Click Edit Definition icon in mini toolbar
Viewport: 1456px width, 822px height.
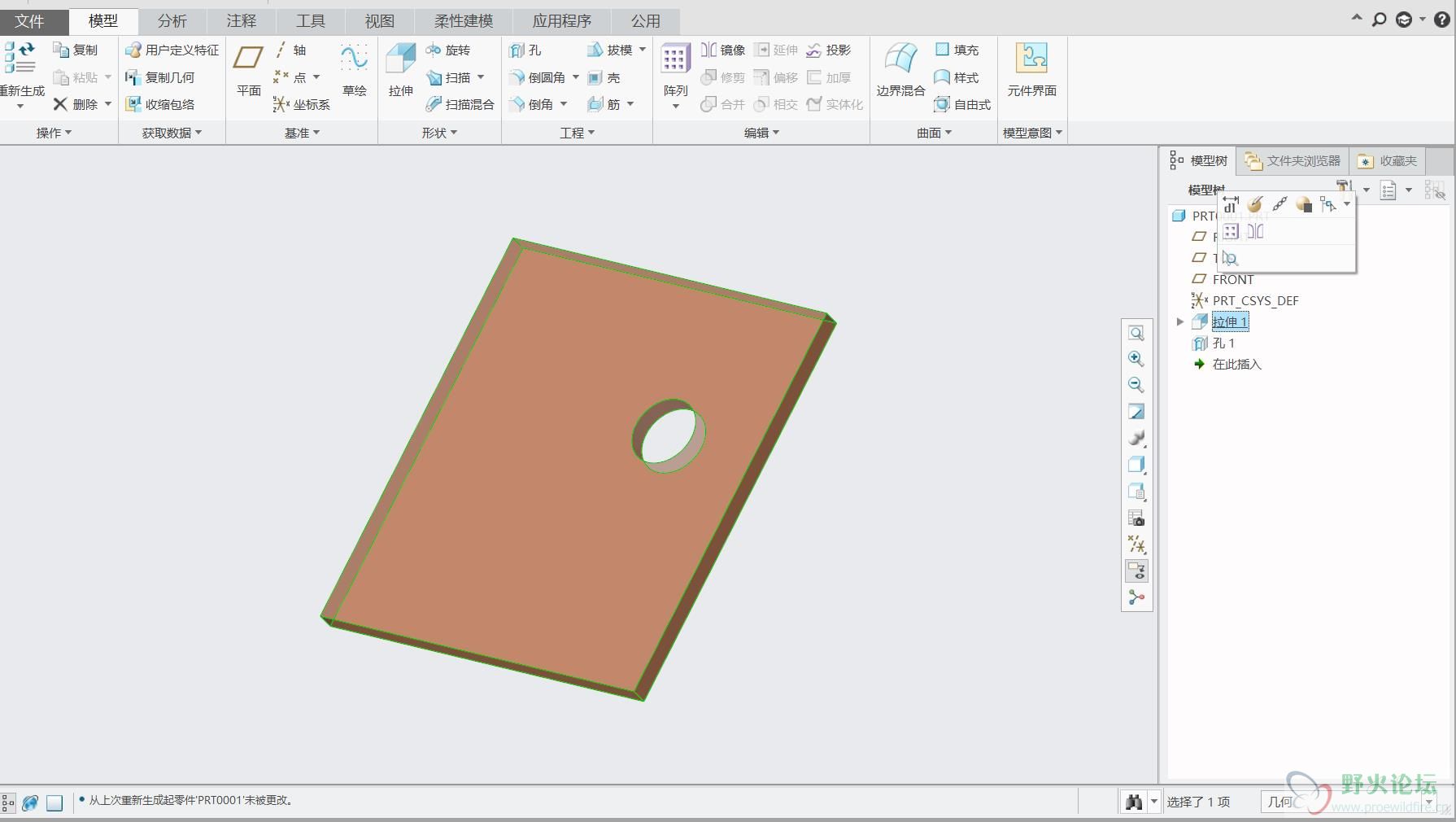click(x=1255, y=204)
